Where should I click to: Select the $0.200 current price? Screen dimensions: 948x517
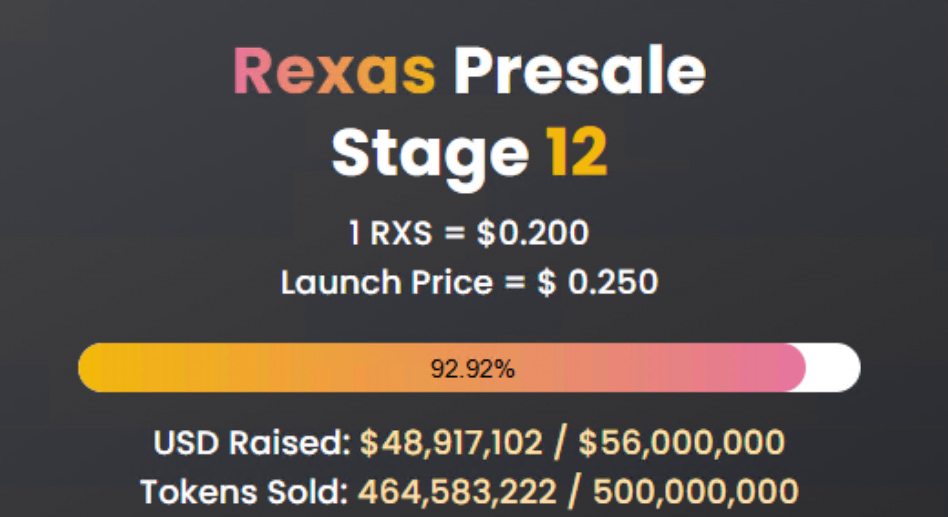click(x=532, y=234)
